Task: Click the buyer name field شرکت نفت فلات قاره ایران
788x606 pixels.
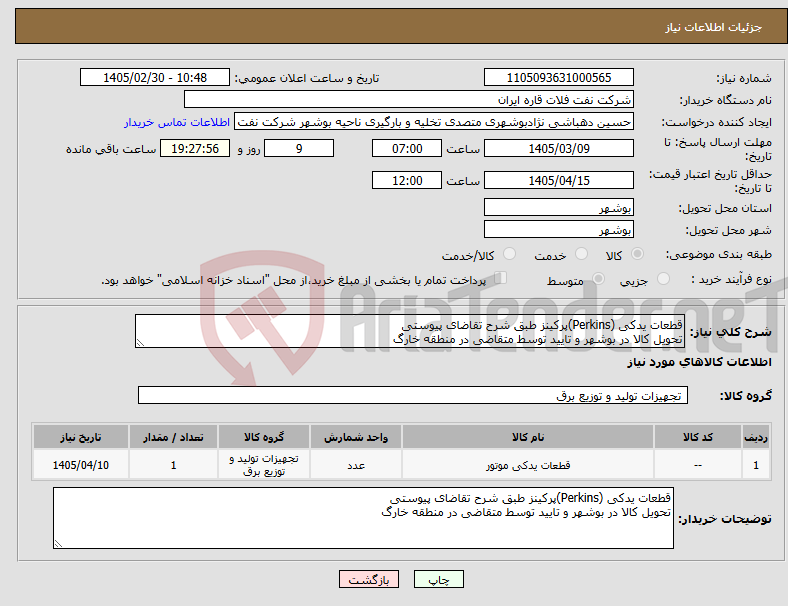Action: pos(409,99)
